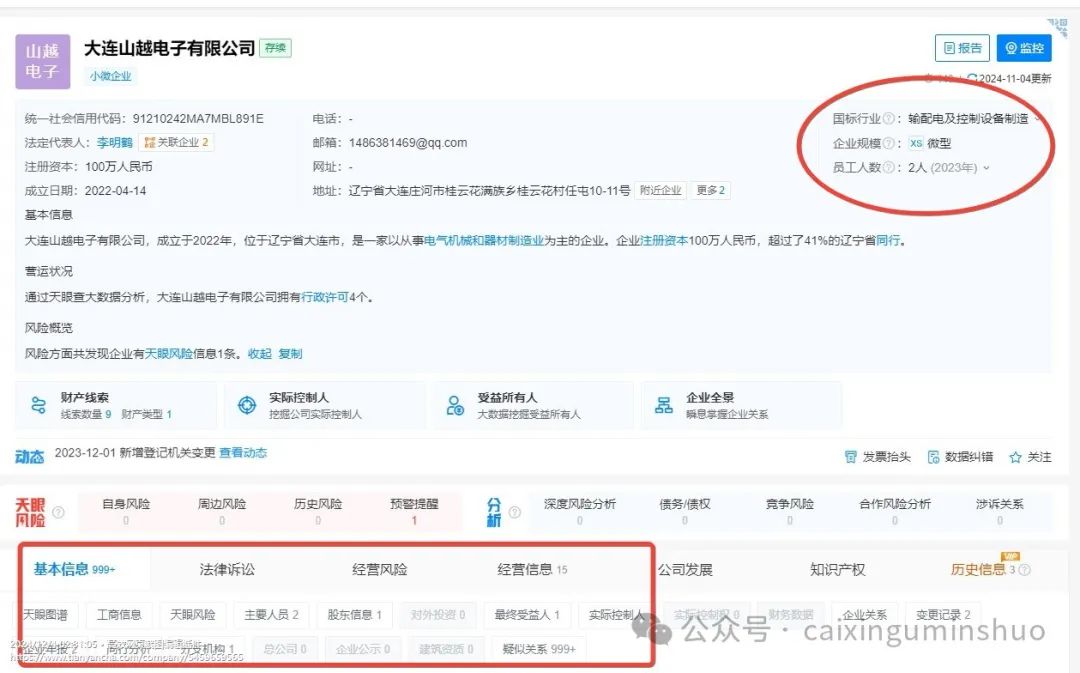
Task: Click the 存续 status badge
Action: click(276, 48)
